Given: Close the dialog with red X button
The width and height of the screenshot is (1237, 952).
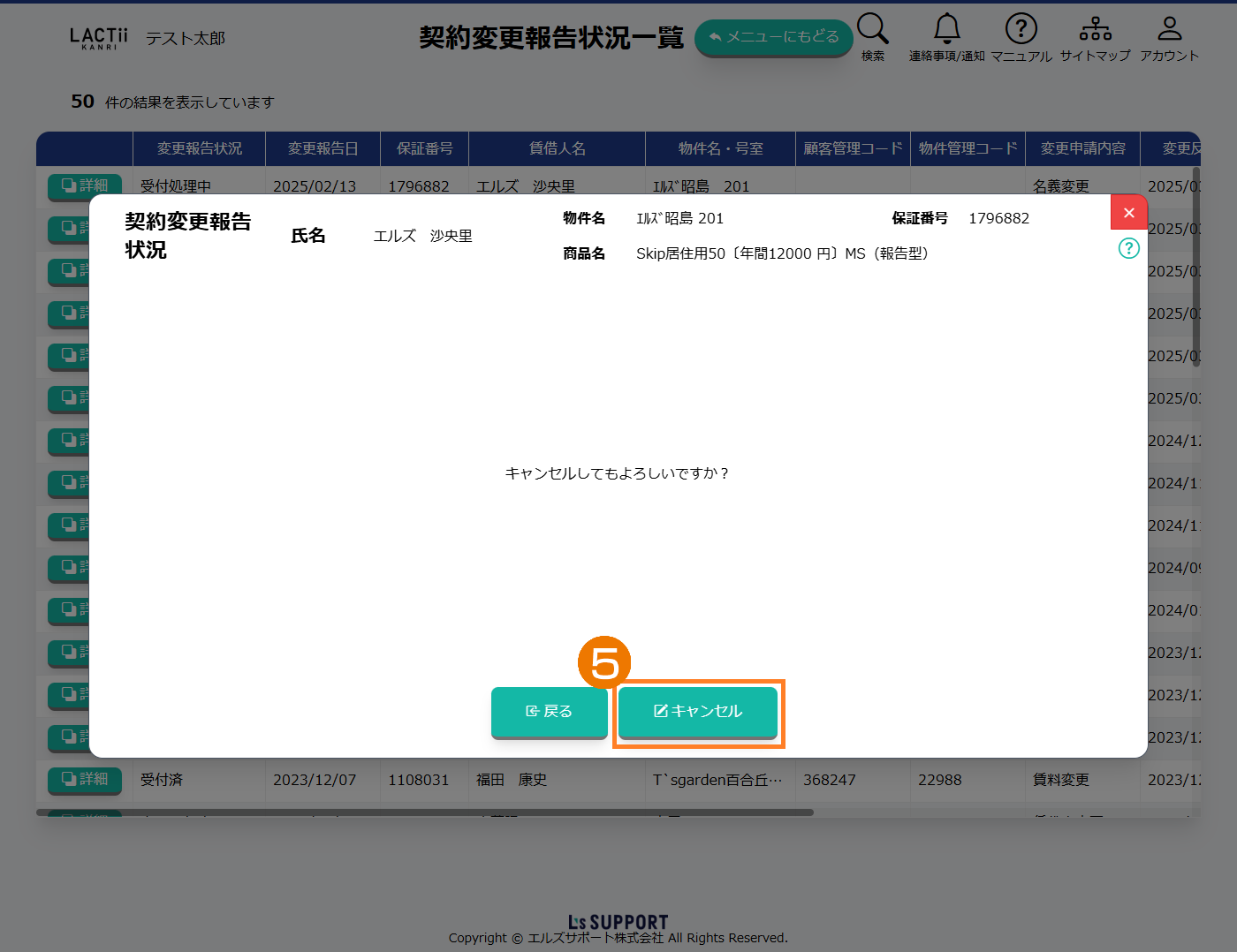Looking at the screenshot, I should pyautogui.click(x=1128, y=213).
